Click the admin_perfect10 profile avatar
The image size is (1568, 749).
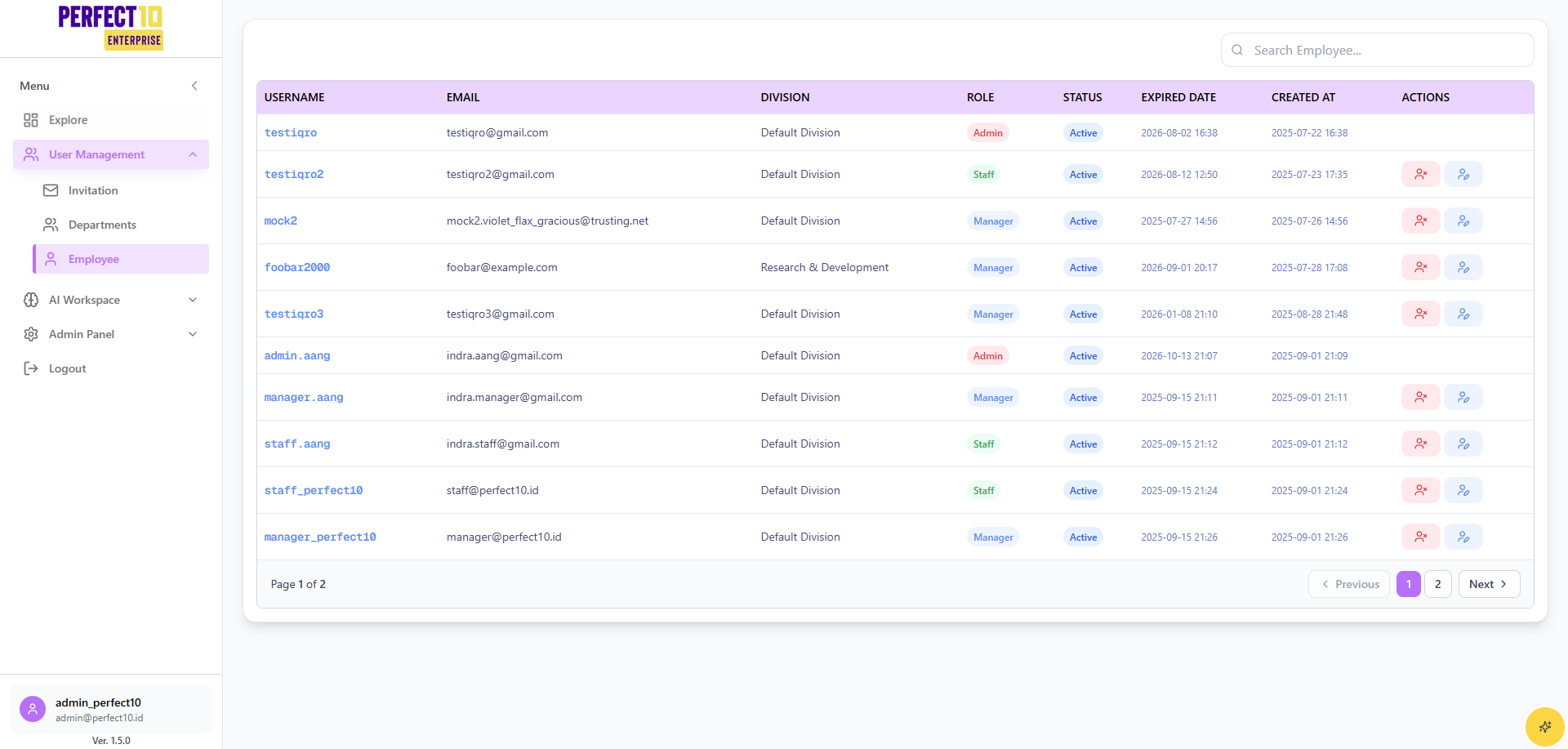coord(33,709)
